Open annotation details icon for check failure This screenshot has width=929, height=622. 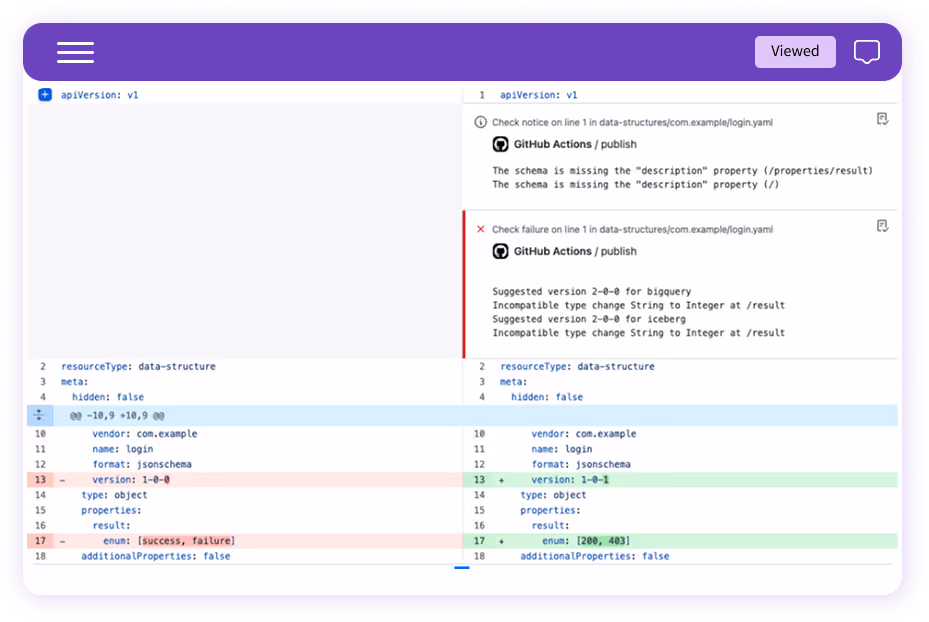[x=882, y=226]
